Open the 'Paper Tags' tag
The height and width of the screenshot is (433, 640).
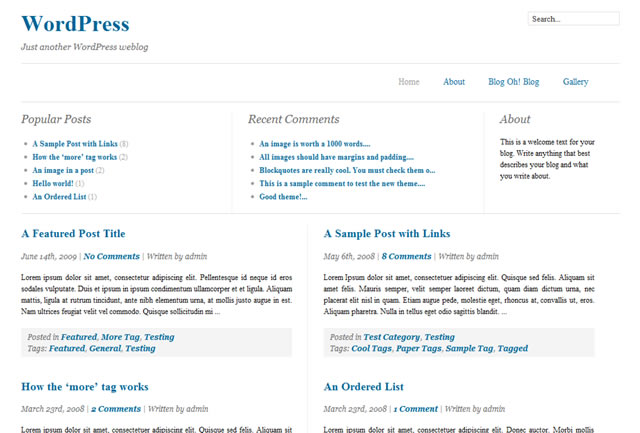click(x=419, y=349)
